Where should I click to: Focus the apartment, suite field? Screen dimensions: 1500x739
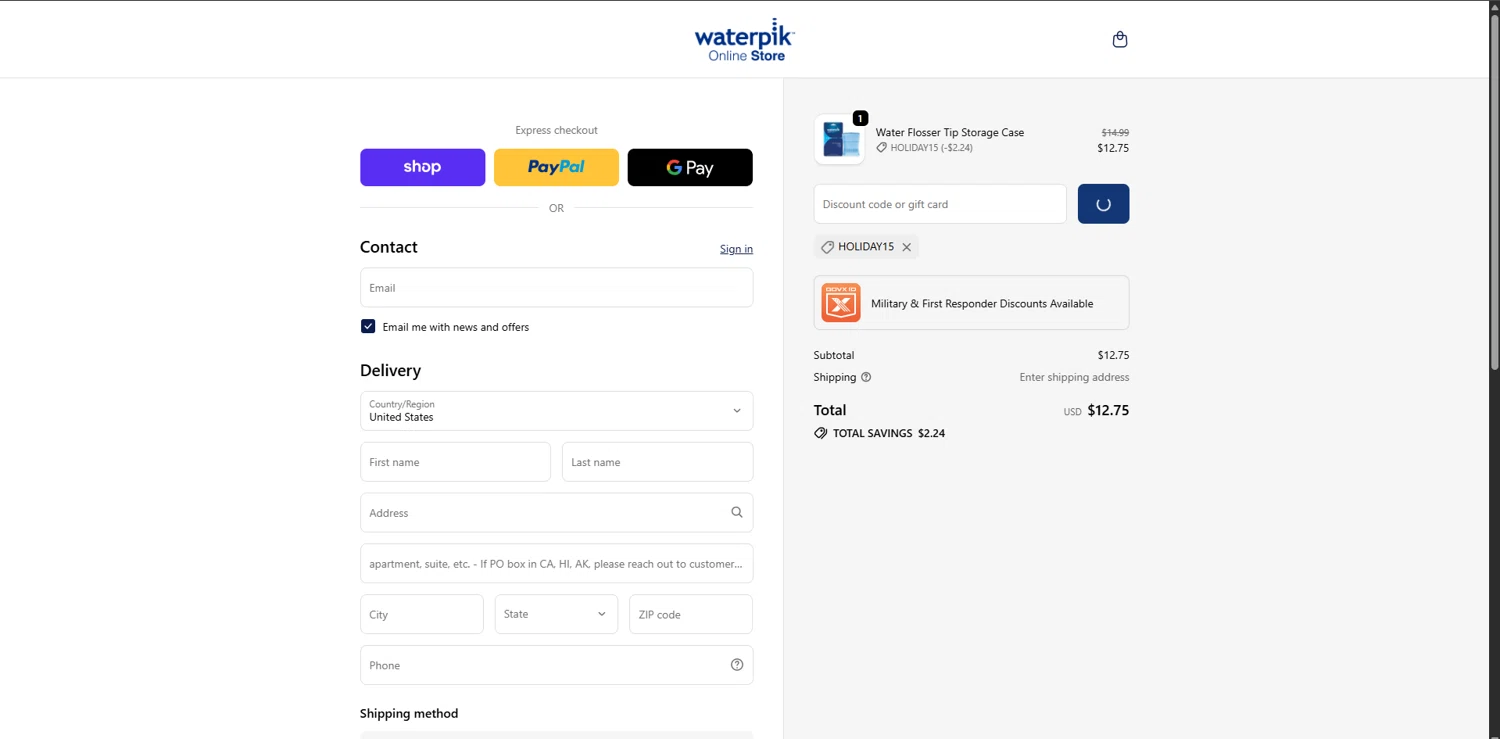pos(556,564)
